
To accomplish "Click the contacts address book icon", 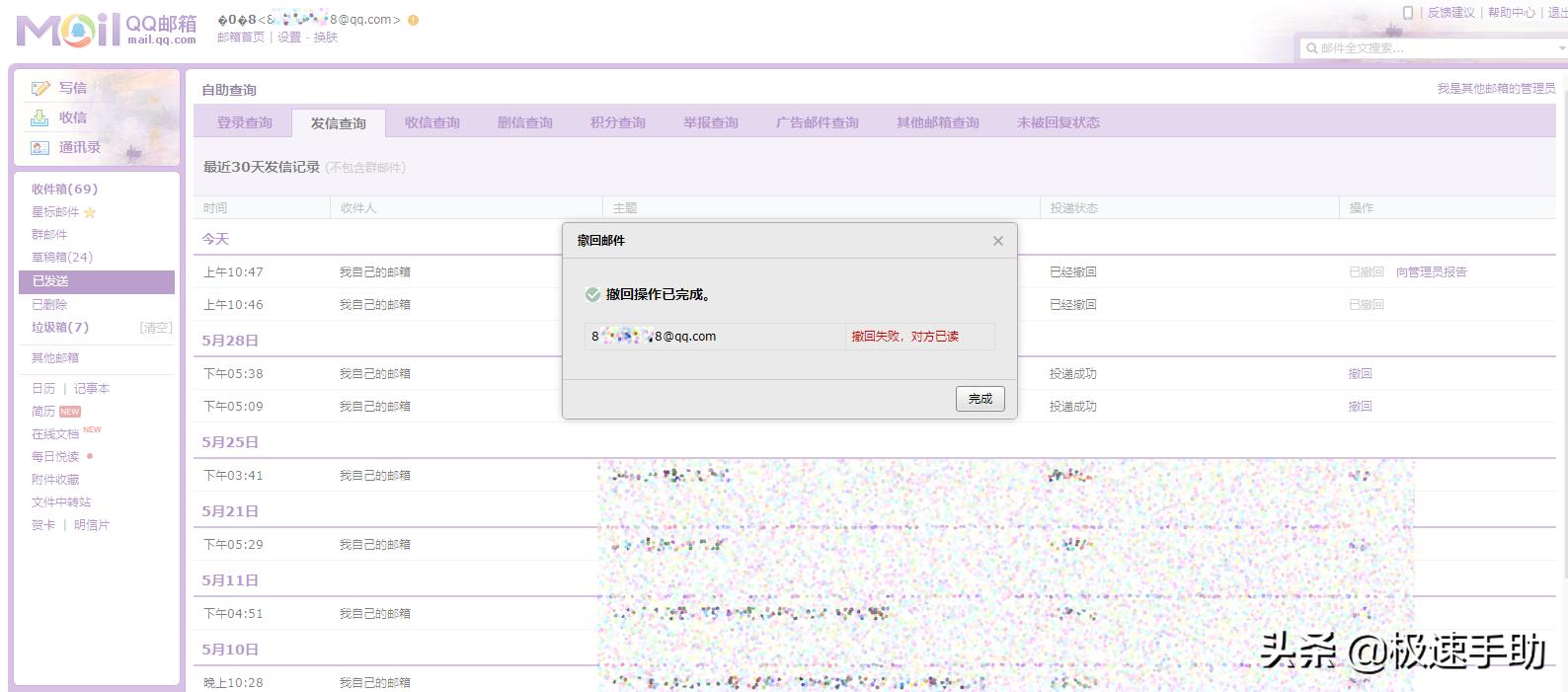I will 39,148.
